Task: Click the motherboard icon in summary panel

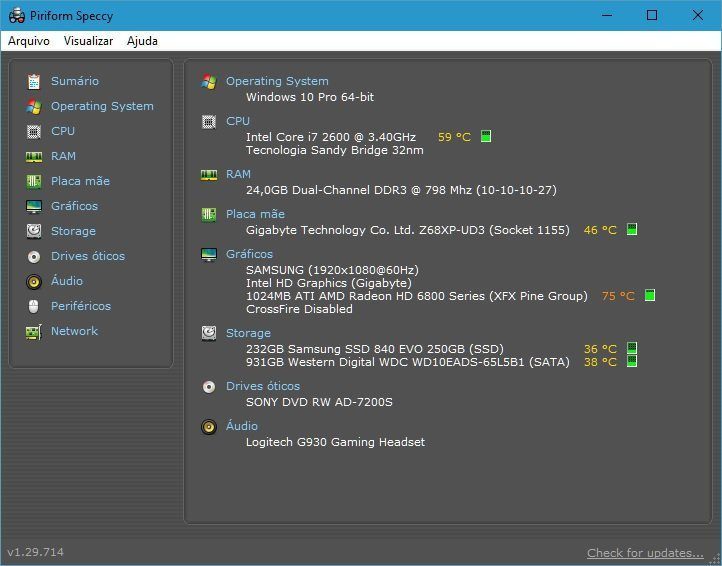Action: coord(209,215)
